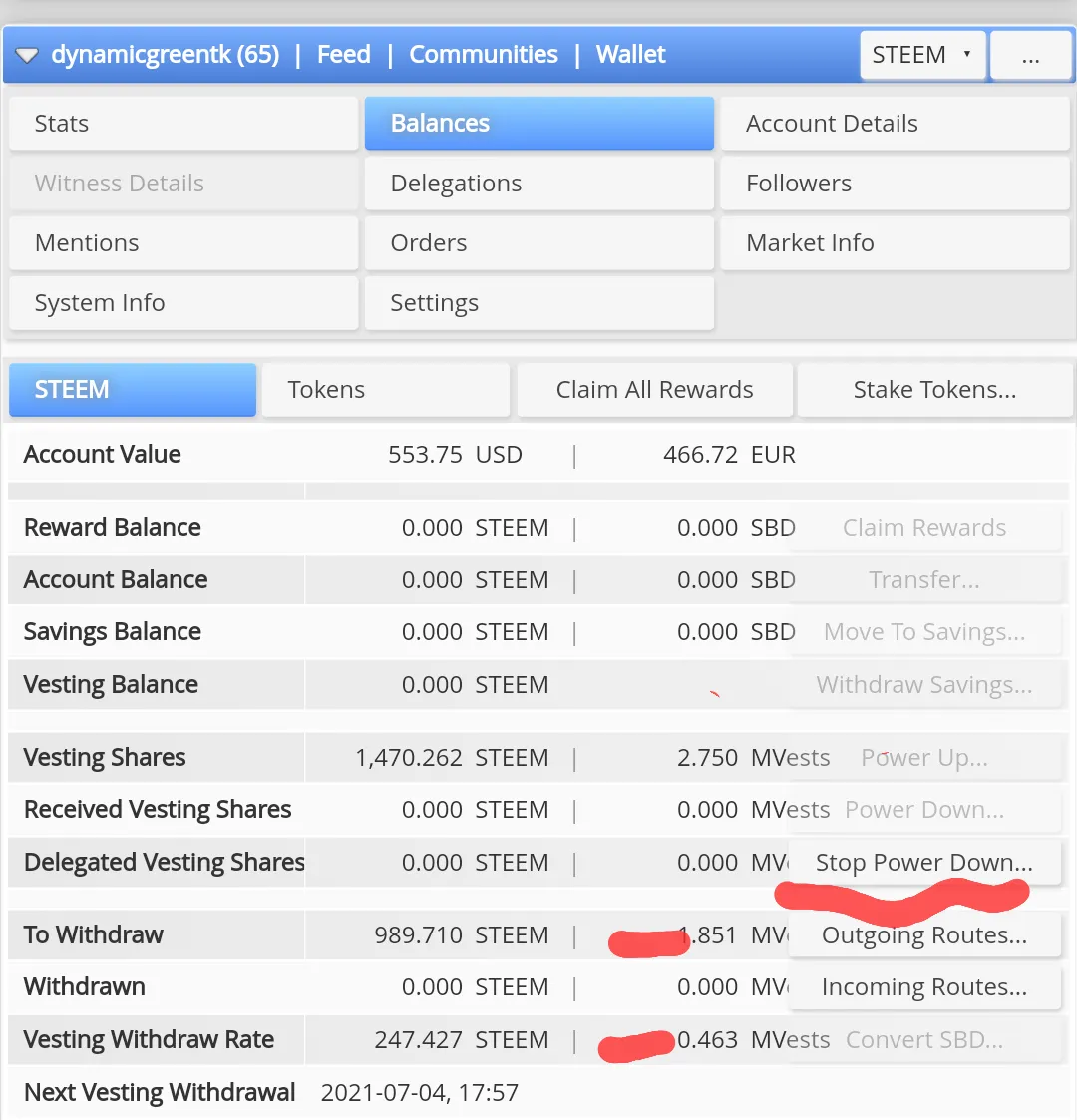Open the System Info tab

(183, 303)
